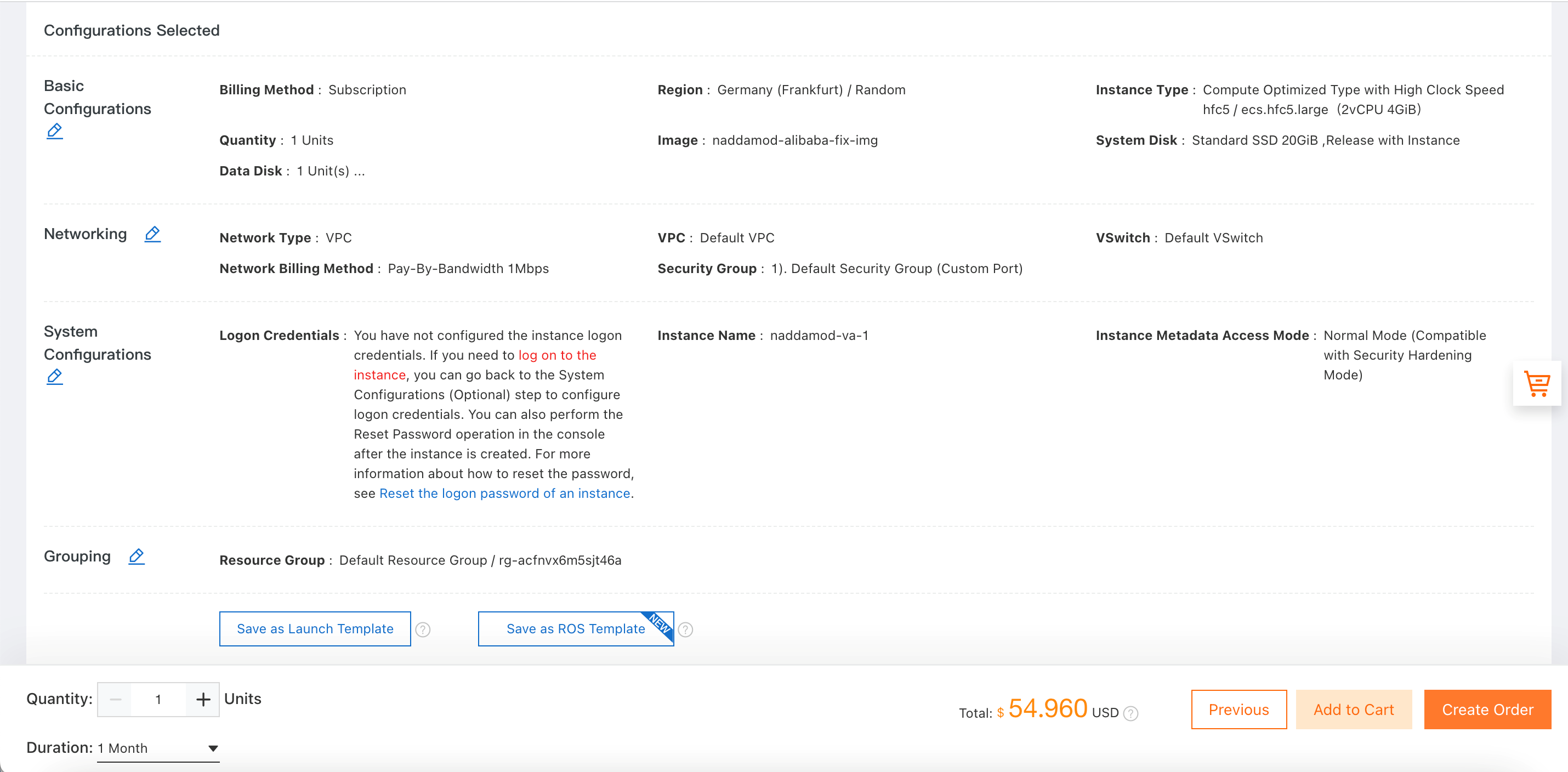Click Data Disk '1 Unit(s) ...' value
1568x772 pixels.
331,171
